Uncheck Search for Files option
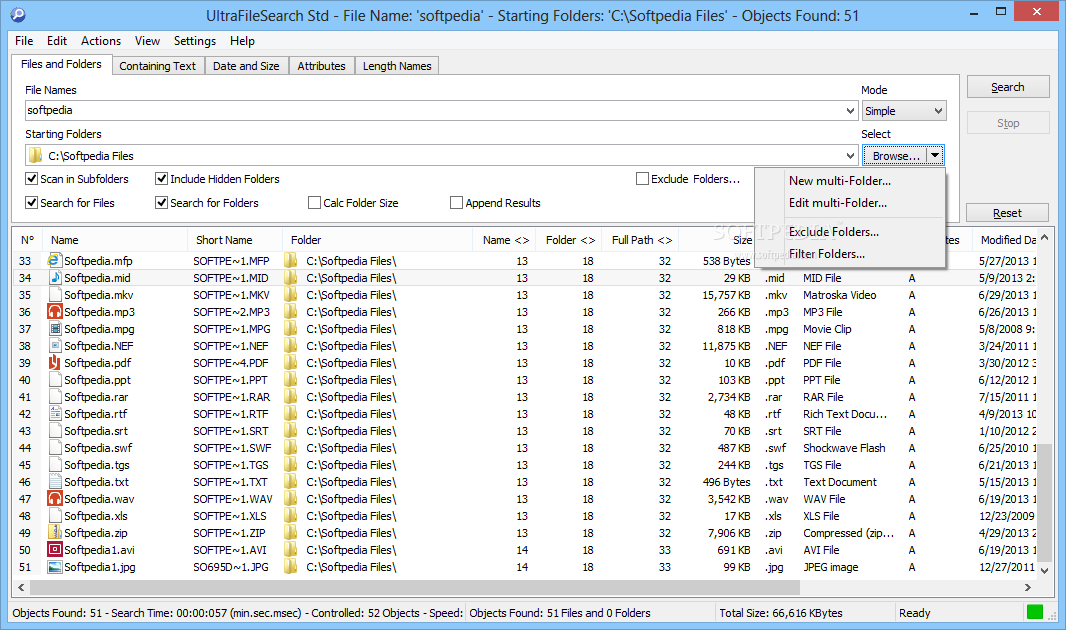1066x630 pixels. [31, 203]
